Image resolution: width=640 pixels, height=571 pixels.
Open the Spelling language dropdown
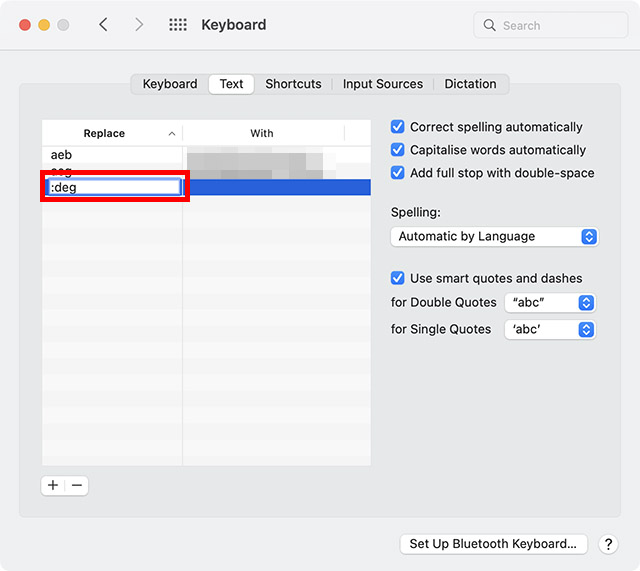(493, 237)
